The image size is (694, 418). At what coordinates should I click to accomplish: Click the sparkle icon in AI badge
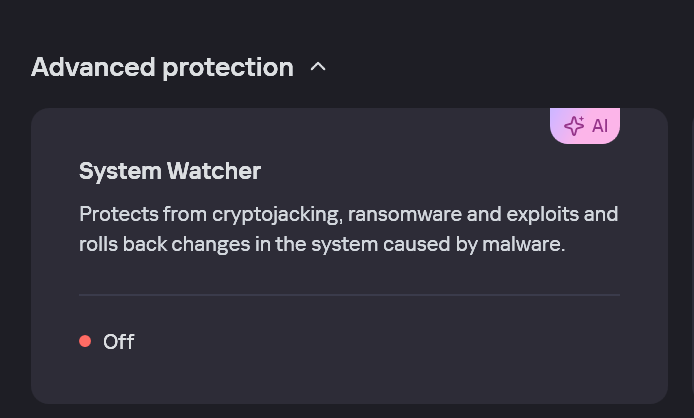(x=574, y=126)
